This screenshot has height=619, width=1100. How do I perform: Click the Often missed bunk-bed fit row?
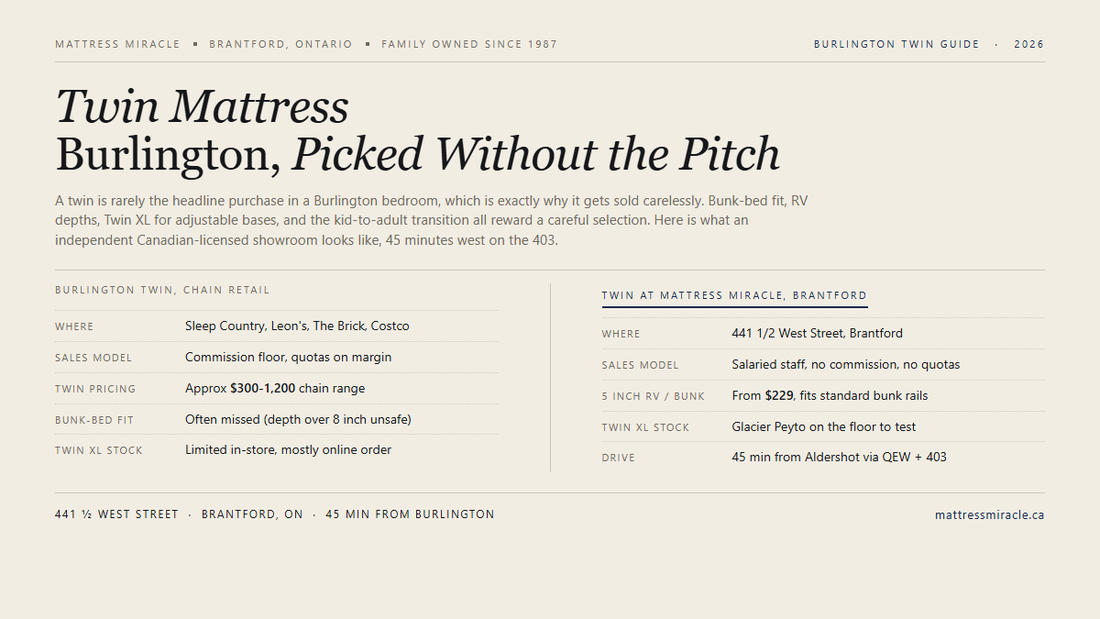[x=277, y=419]
